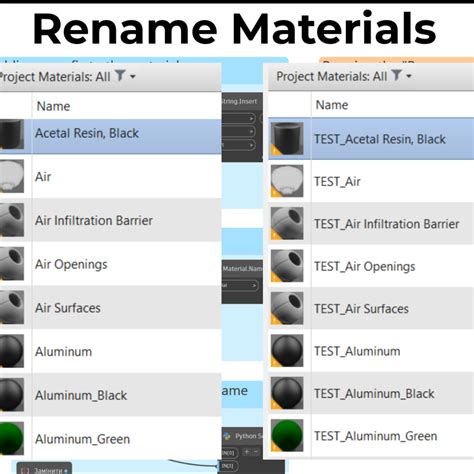Select the TEST_Acetal Resin, Black thumbnail
The image size is (474, 474).
[287, 139]
